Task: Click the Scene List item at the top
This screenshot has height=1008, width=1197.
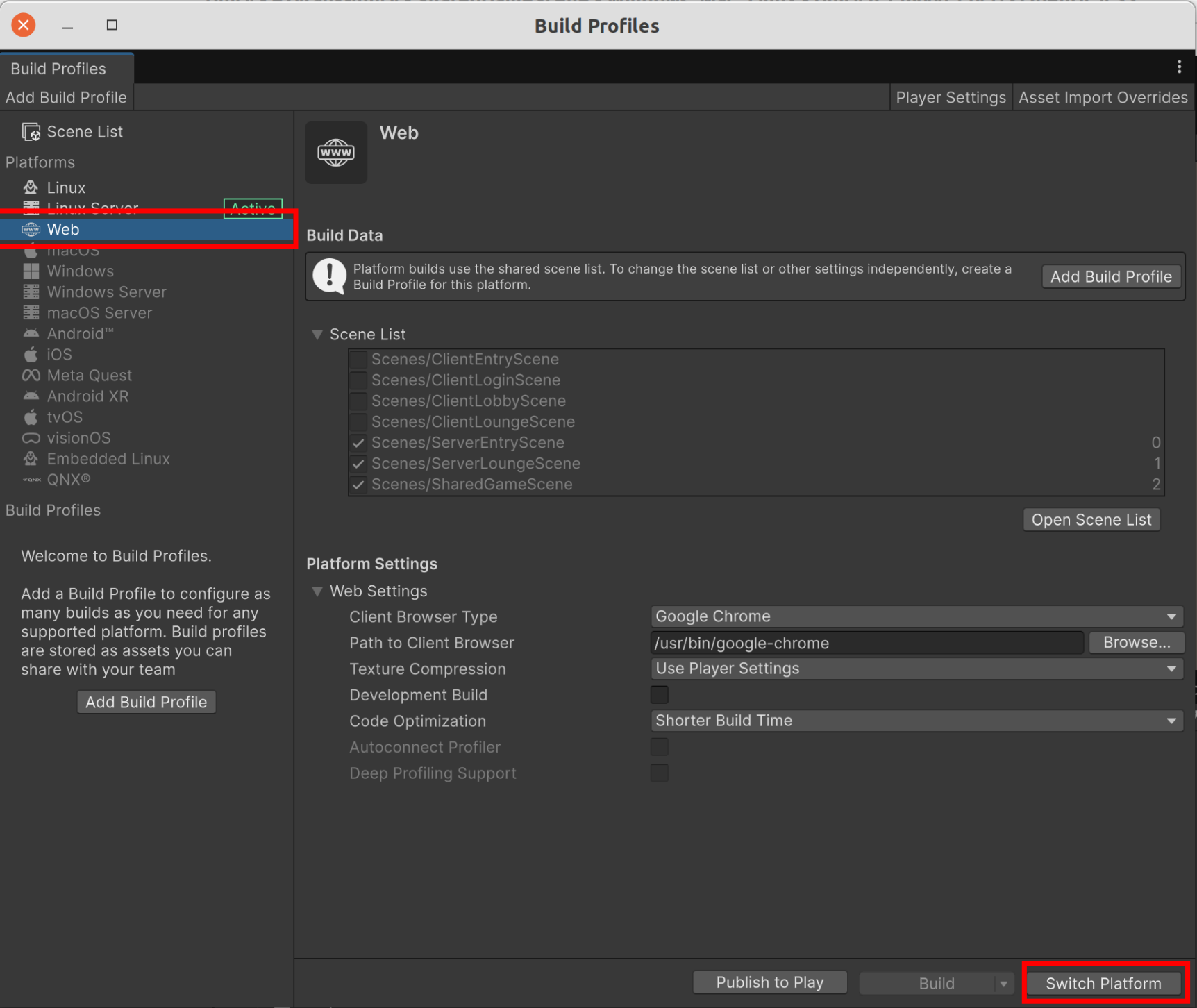Action: click(x=85, y=131)
